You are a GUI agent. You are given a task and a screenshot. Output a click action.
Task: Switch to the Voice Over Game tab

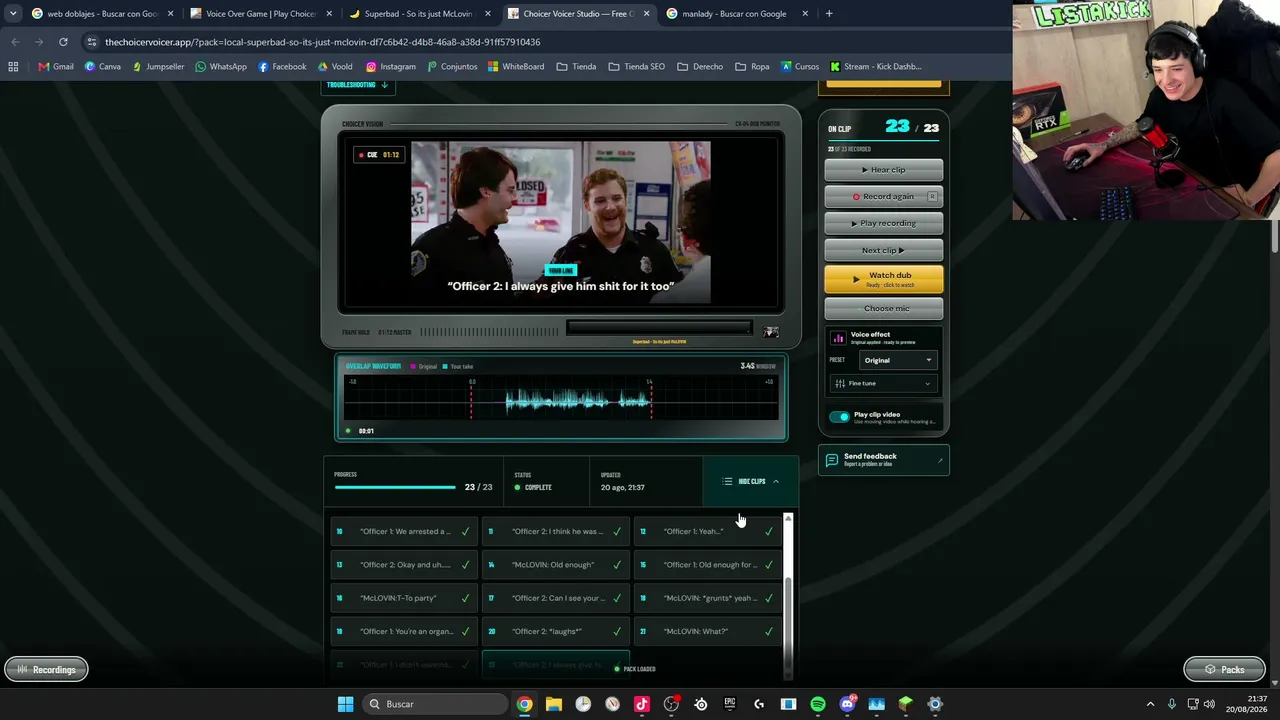[260, 14]
